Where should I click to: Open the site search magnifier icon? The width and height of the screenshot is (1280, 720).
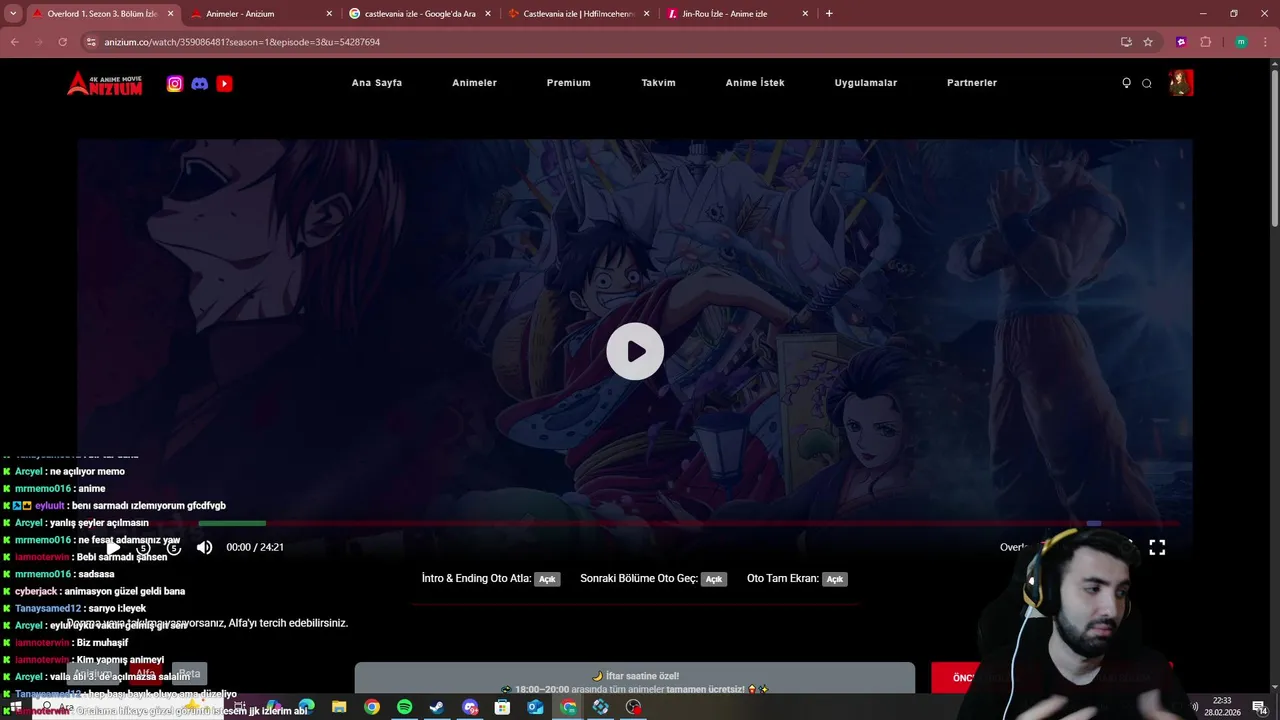tap(1147, 83)
